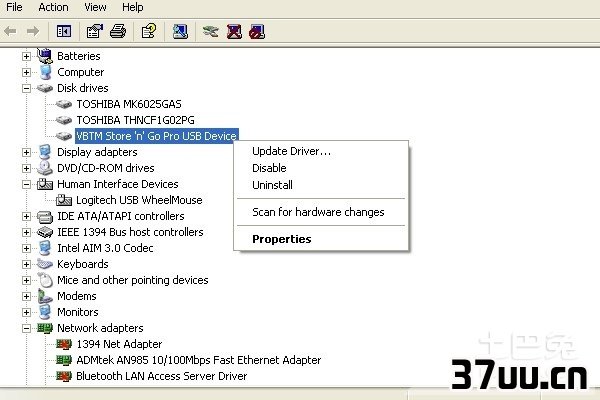Click Scan for hardware changes toolbar icon
The width and height of the screenshot is (600, 400).
180,31
